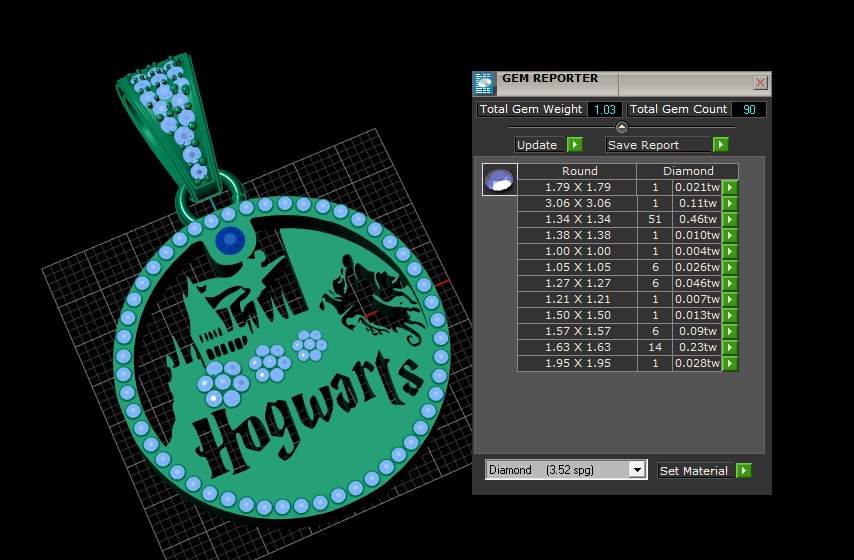
Task: Click the Total Gem Weight label
Action: 531,109
